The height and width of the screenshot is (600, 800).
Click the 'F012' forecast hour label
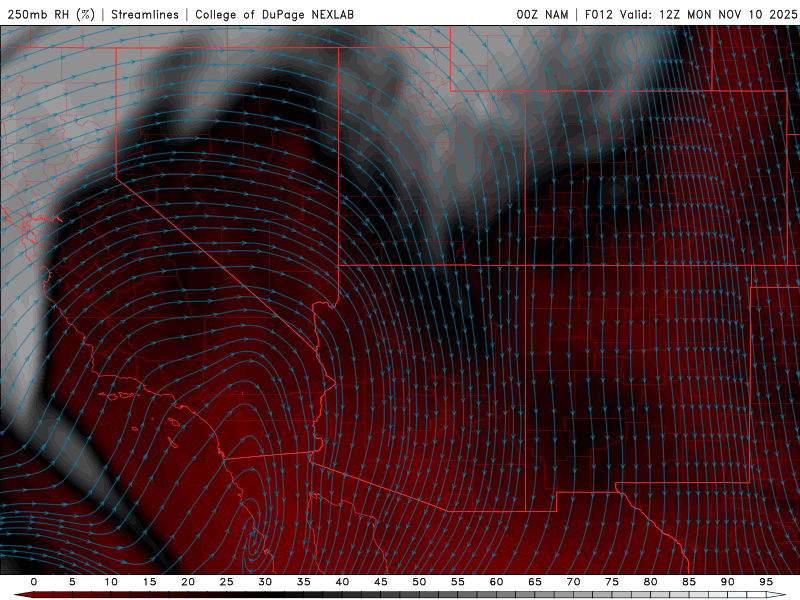click(598, 14)
